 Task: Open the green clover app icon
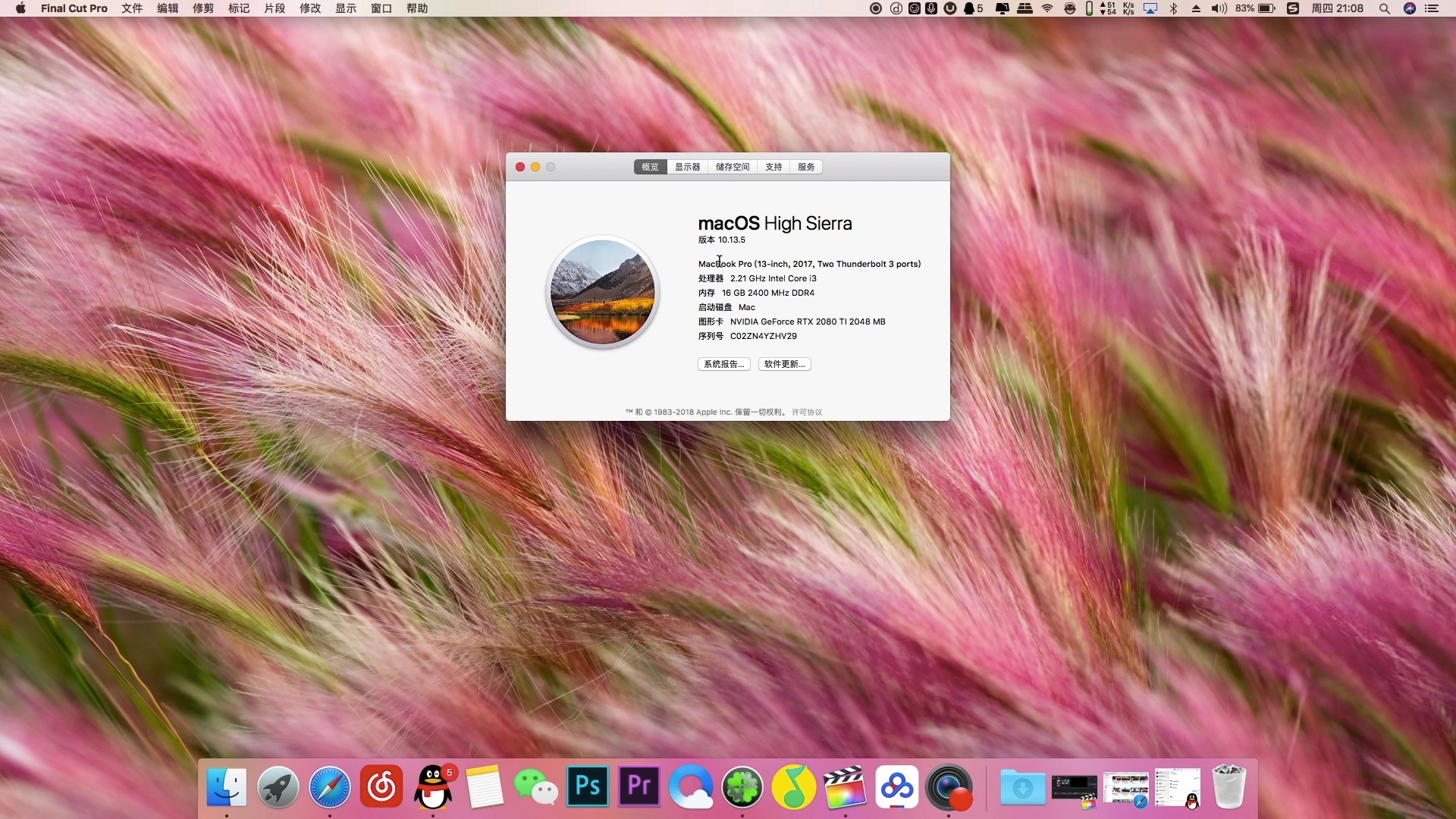742,787
